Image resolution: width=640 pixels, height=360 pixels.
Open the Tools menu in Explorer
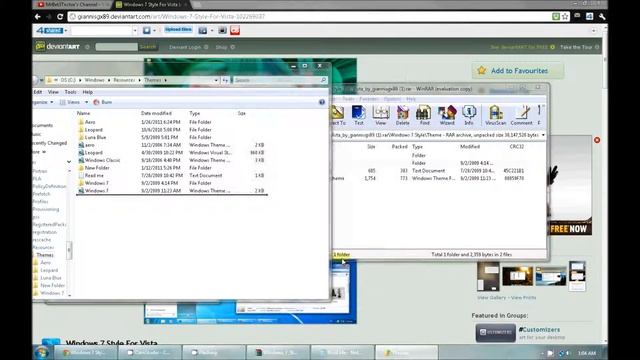(x=70, y=92)
